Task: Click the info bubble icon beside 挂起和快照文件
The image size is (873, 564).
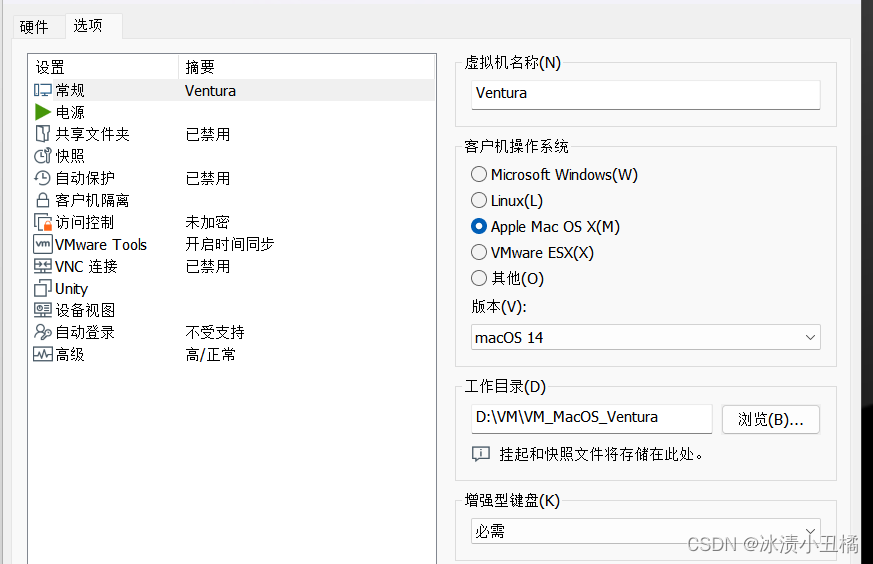Action: (x=480, y=454)
